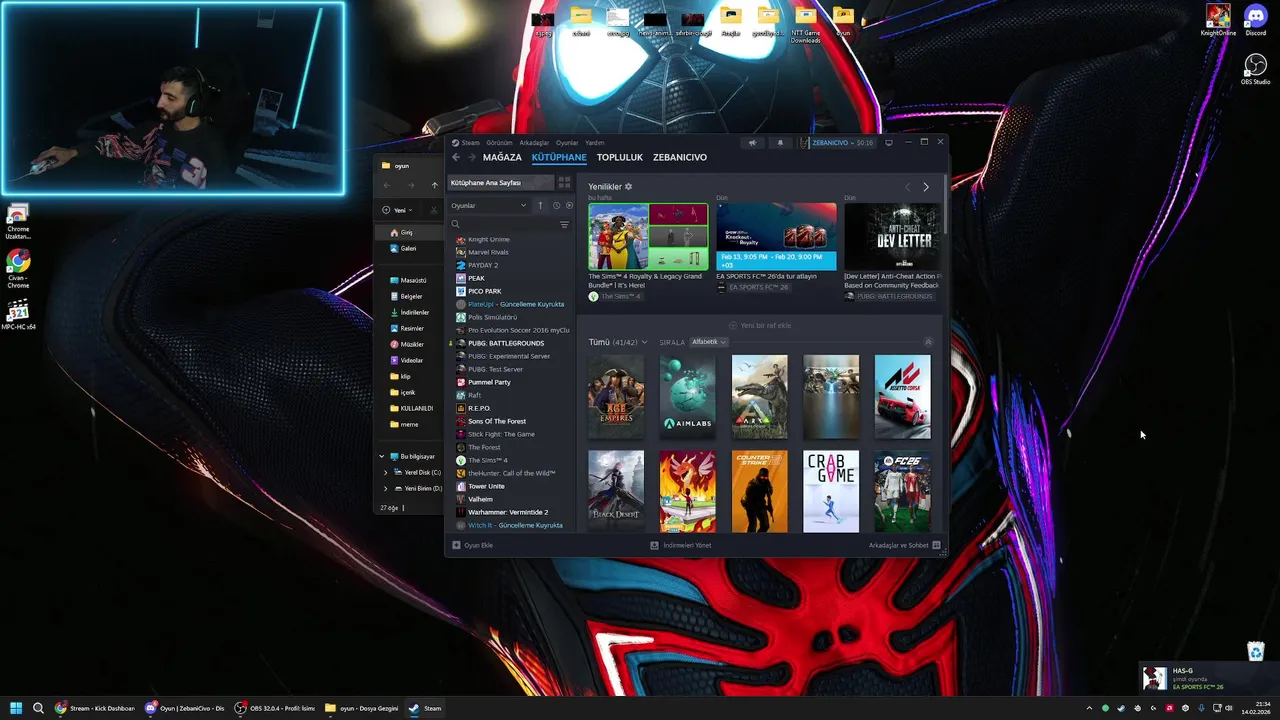Open NTT Game Downloads desktop folder
Image resolution: width=1280 pixels, height=720 pixels.
tap(806, 26)
